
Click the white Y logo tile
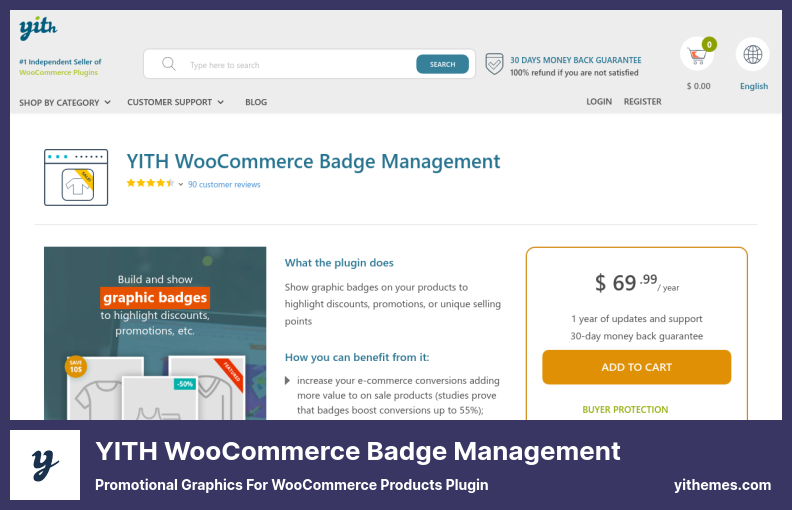45,465
